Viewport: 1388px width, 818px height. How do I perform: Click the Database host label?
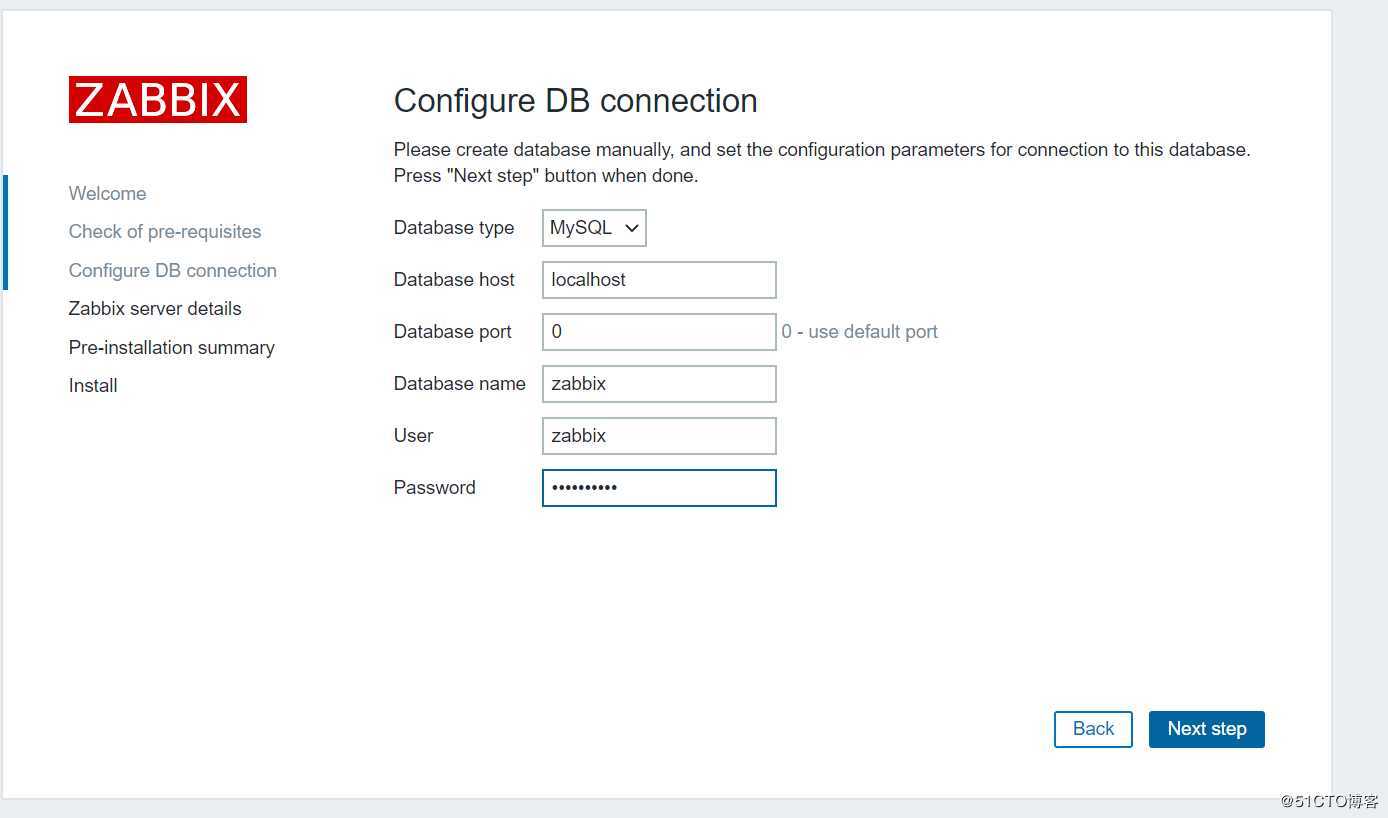click(454, 280)
